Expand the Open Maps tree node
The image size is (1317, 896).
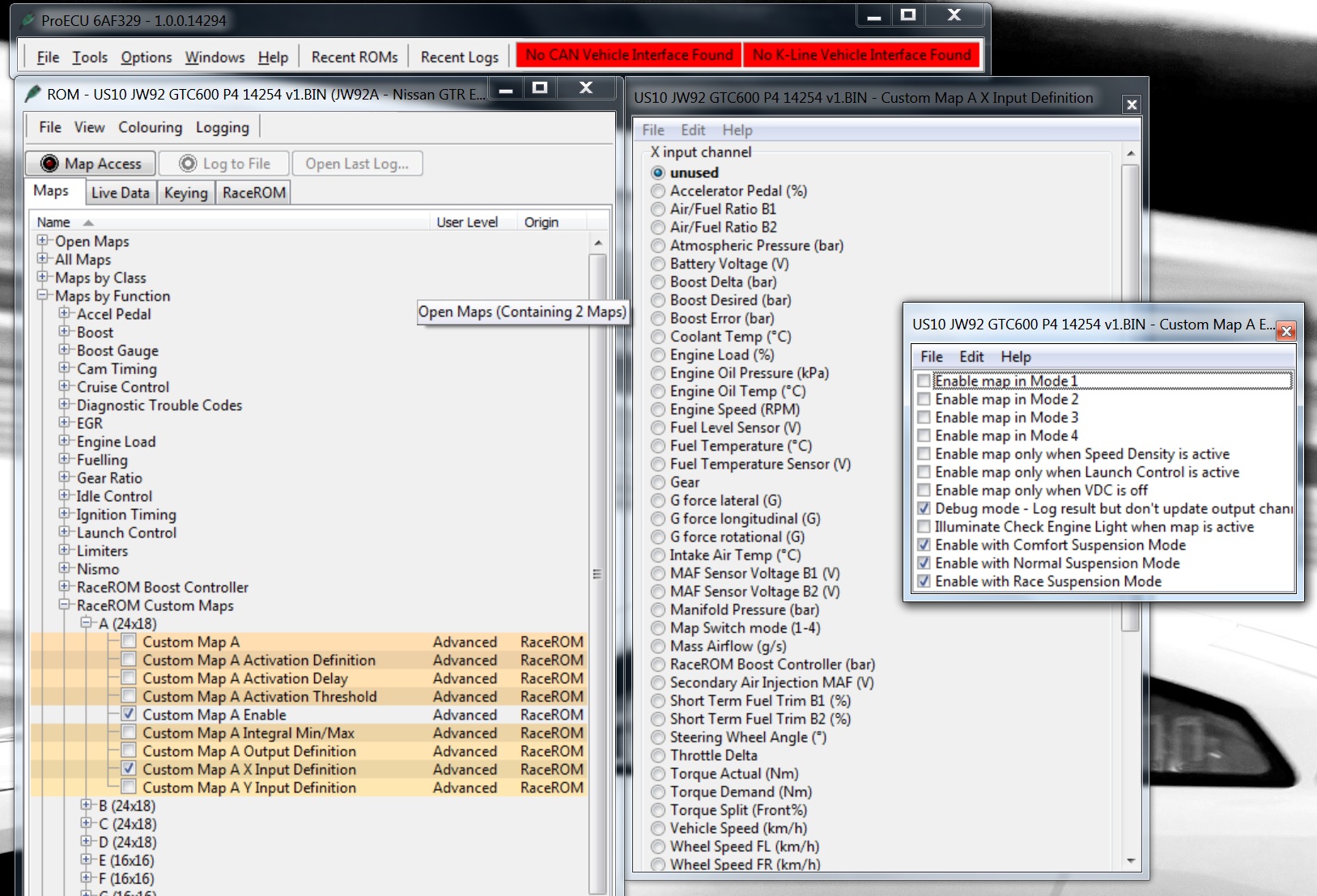click(x=42, y=240)
